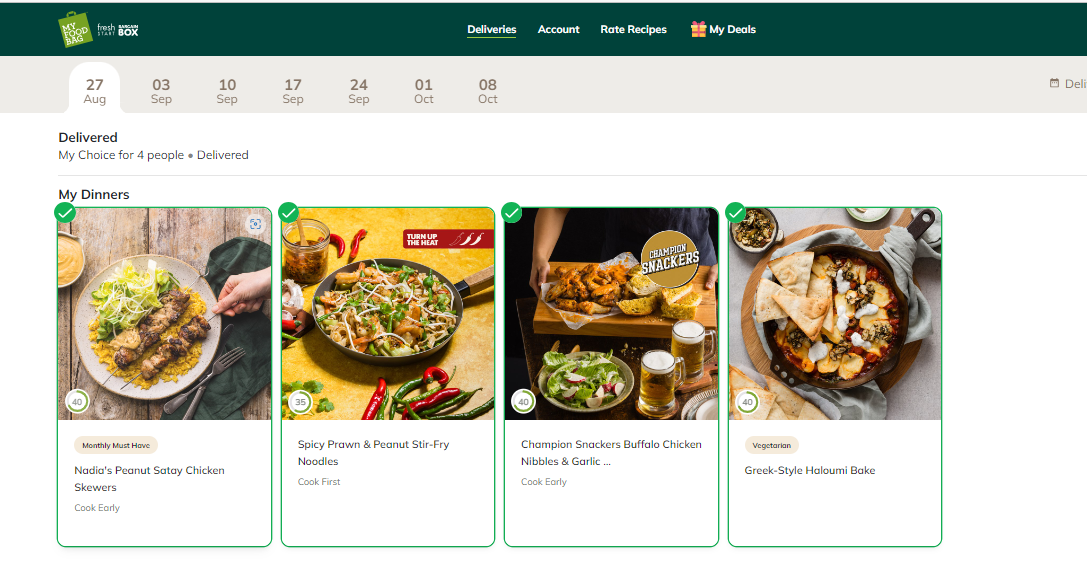This screenshot has width=1087, height=562.
Task: Toggle the green checkmark on Greek-Style Haloumi Bake
Action: click(x=736, y=213)
